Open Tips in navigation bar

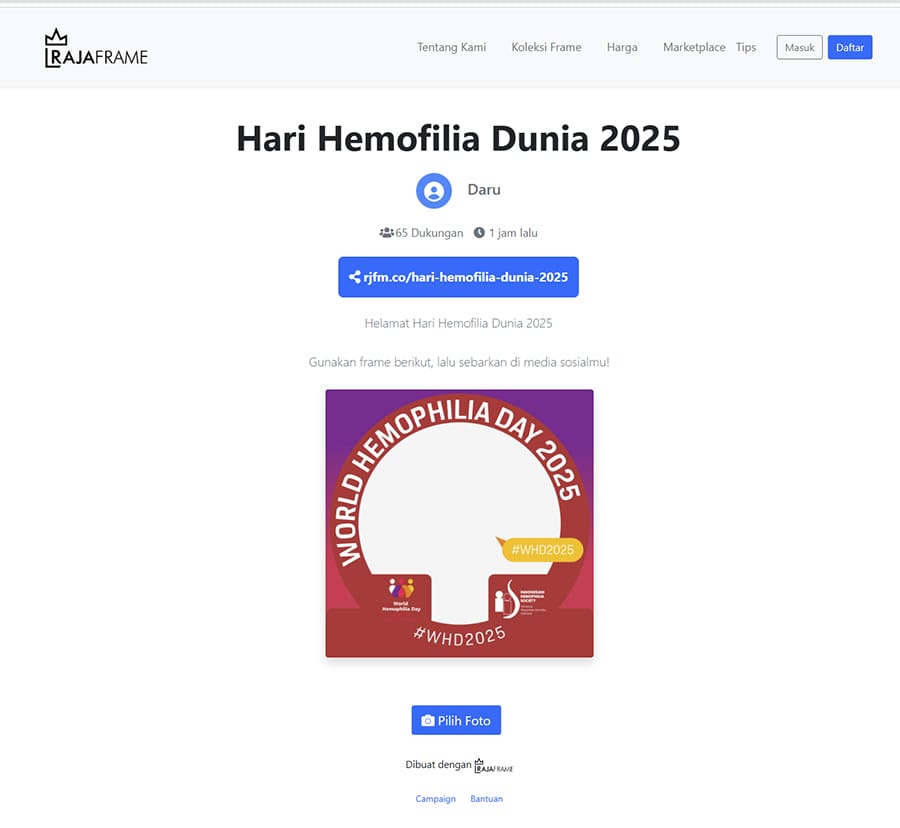pos(746,47)
